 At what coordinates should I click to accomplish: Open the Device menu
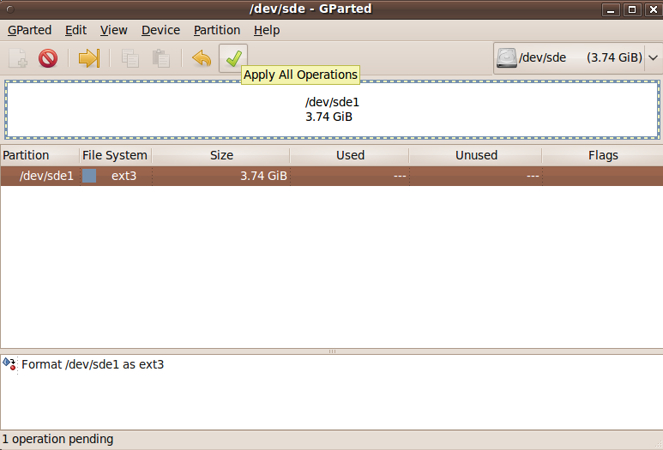(160, 30)
